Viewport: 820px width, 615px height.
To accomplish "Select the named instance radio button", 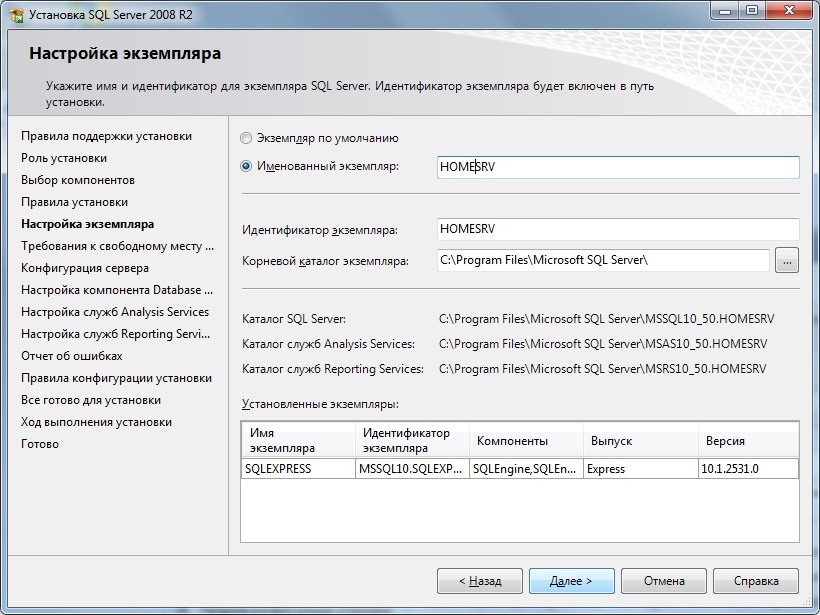I will (246, 166).
